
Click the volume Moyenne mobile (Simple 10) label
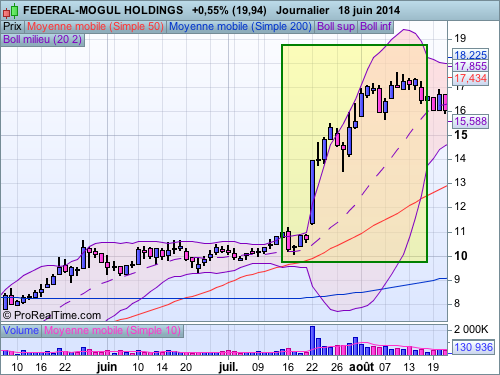pos(112,331)
